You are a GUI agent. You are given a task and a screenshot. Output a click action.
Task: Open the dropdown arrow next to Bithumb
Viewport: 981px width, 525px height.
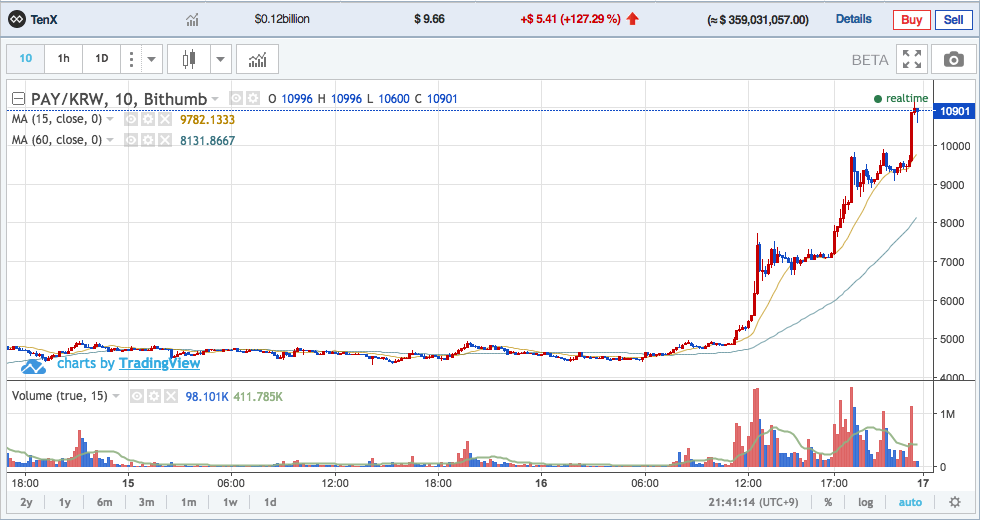point(215,99)
